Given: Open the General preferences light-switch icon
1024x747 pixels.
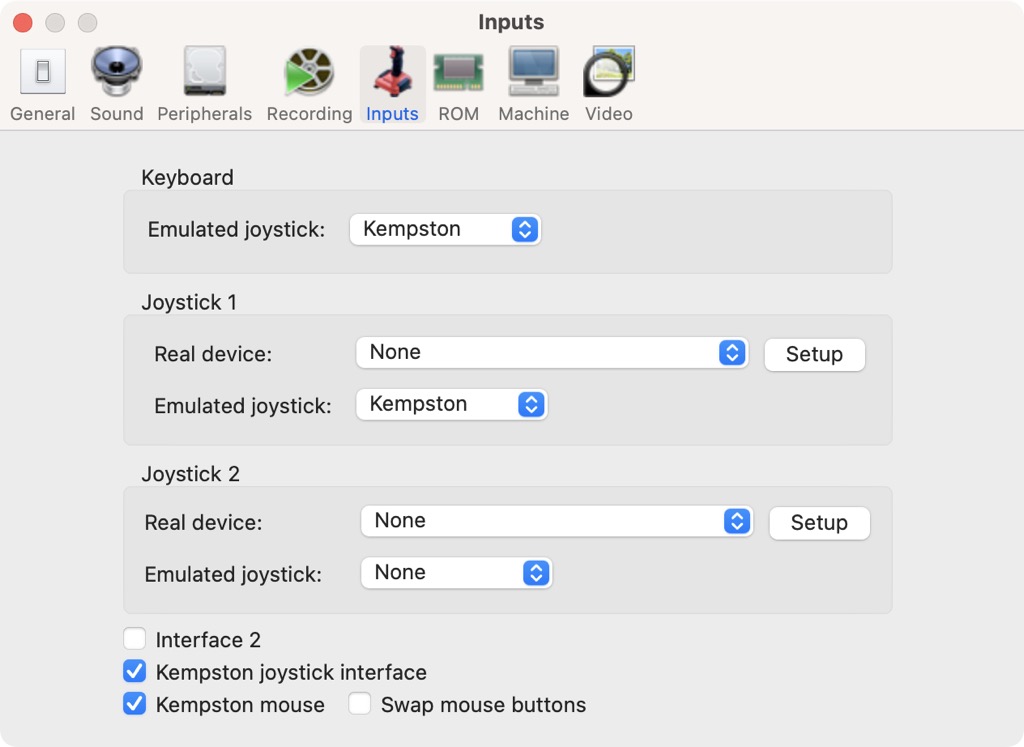Looking at the screenshot, I should coord(42,73).
